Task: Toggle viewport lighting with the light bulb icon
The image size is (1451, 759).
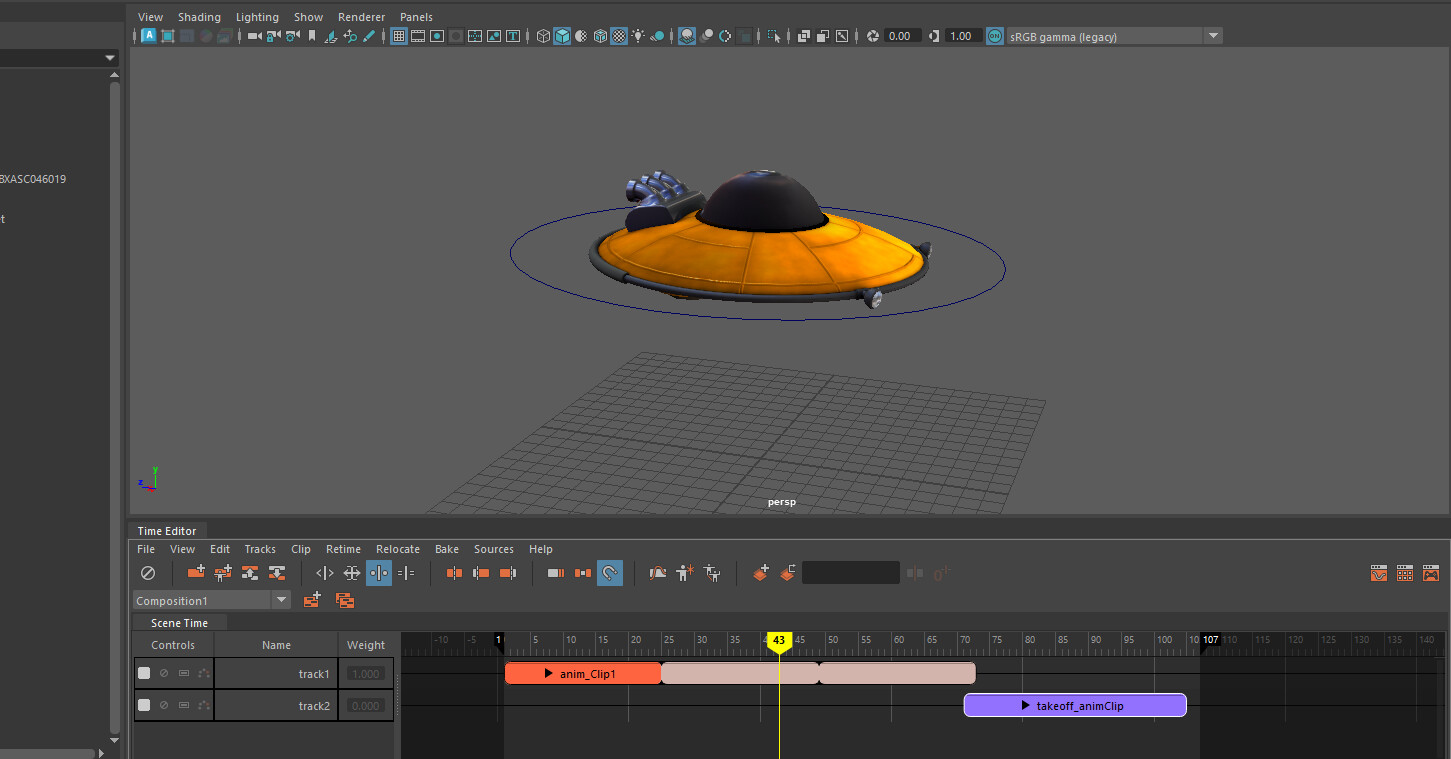Action: [638, 35]
